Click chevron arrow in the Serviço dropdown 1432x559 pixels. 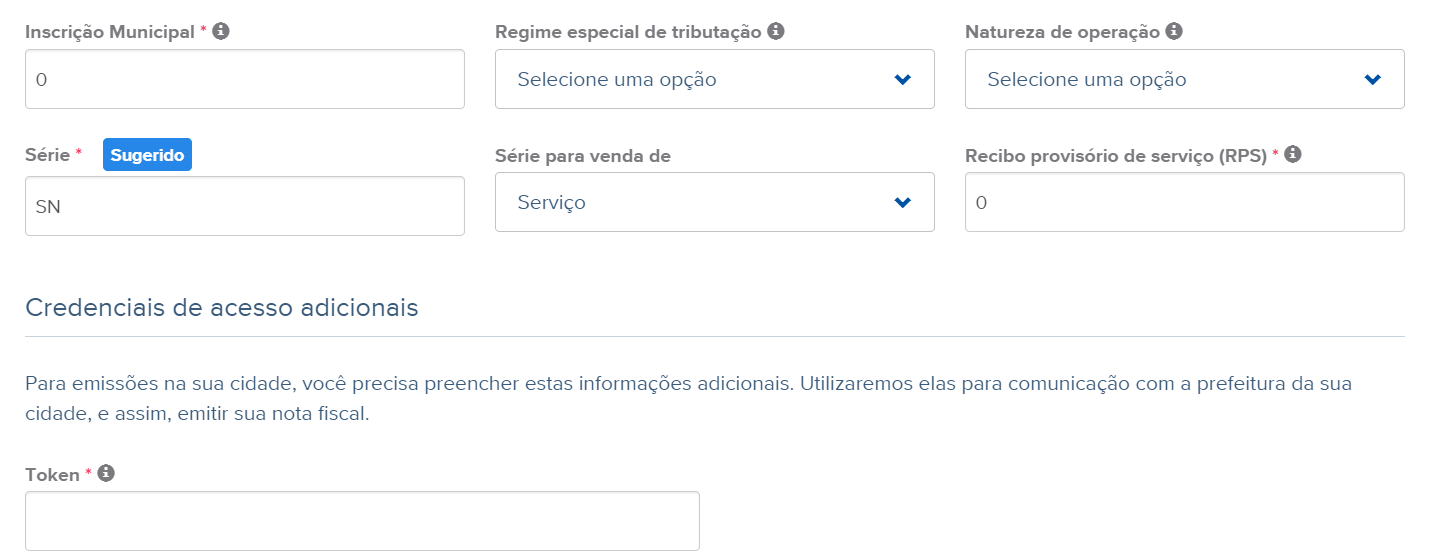tap(903, 203)
